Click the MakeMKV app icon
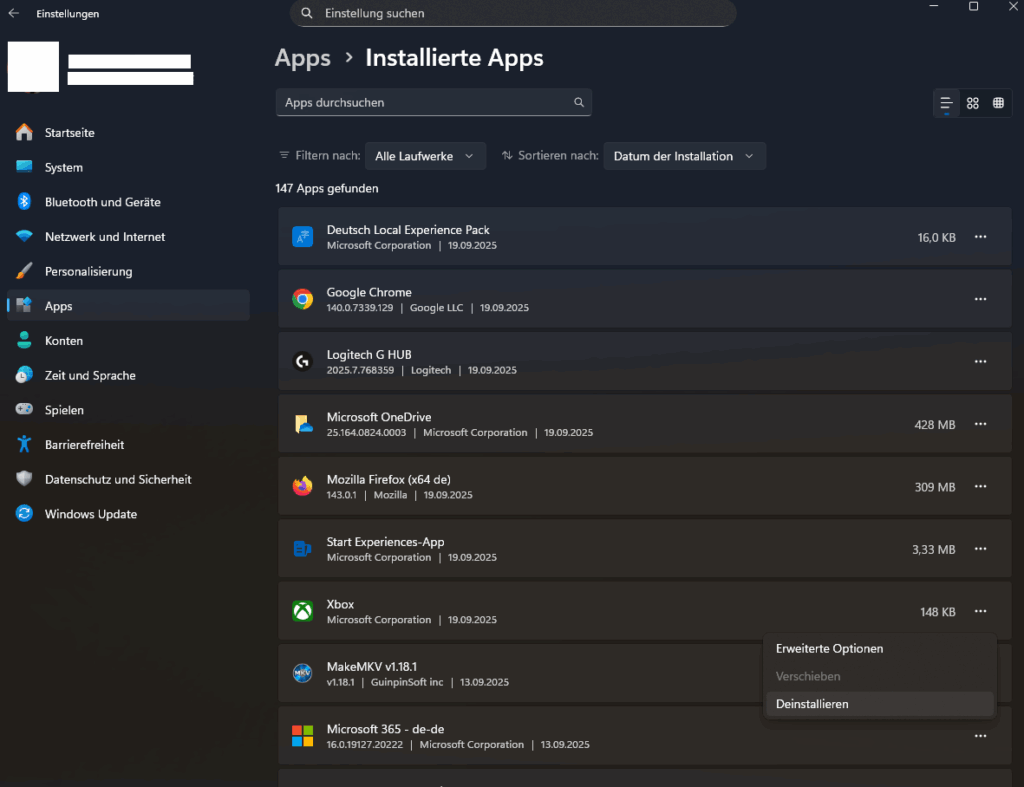Viewport: 1024px width, 787px height. point(302,673)
